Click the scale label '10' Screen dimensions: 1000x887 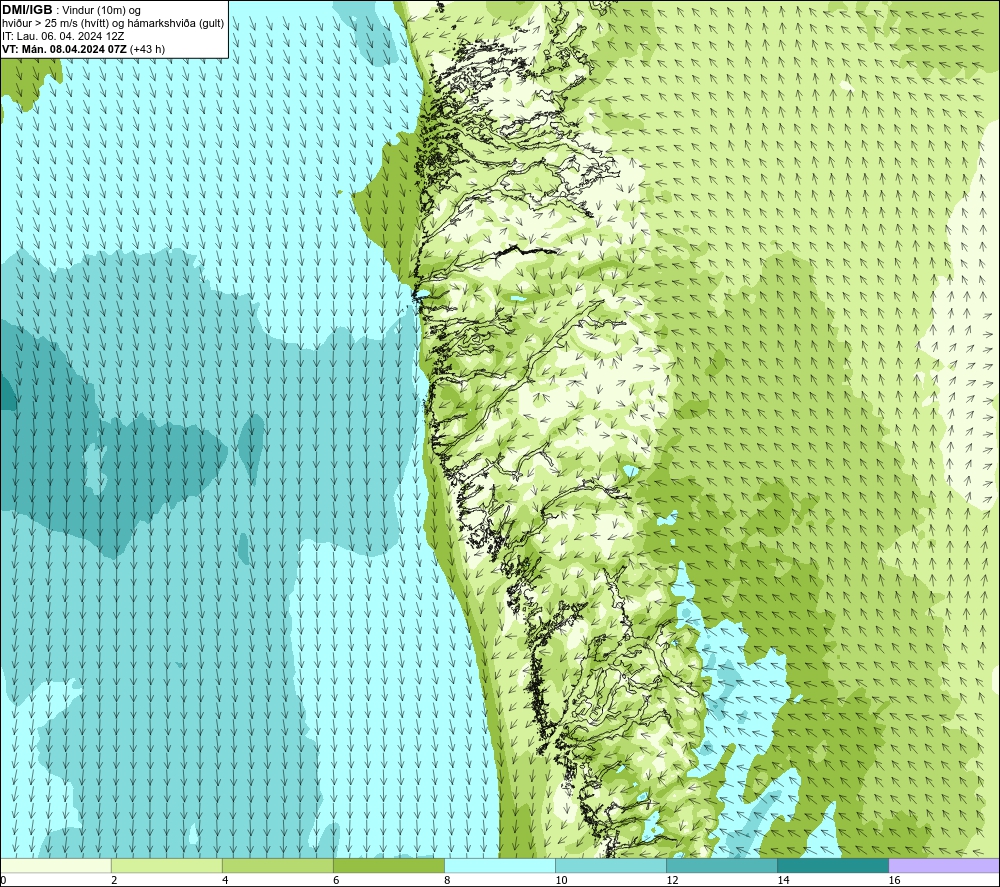(561, 880)
